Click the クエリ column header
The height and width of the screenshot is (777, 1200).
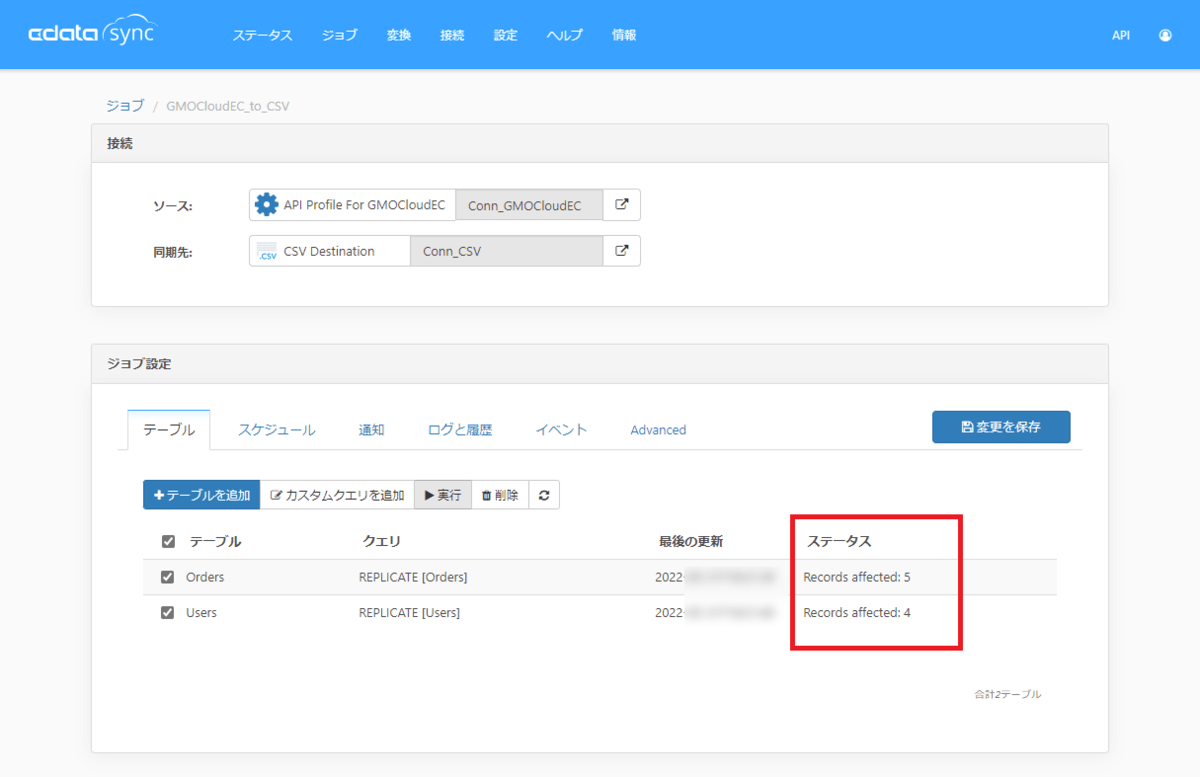(x=381, y=542)
